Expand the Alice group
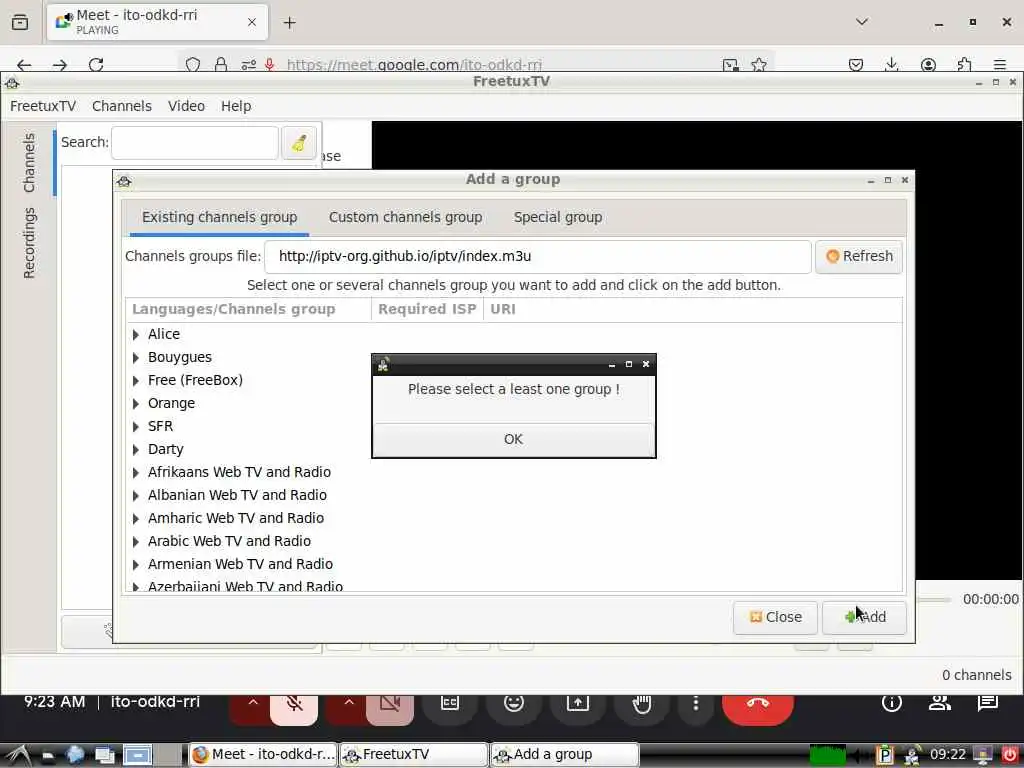Viewport: 1024px width, 768px height. [136, 334]
